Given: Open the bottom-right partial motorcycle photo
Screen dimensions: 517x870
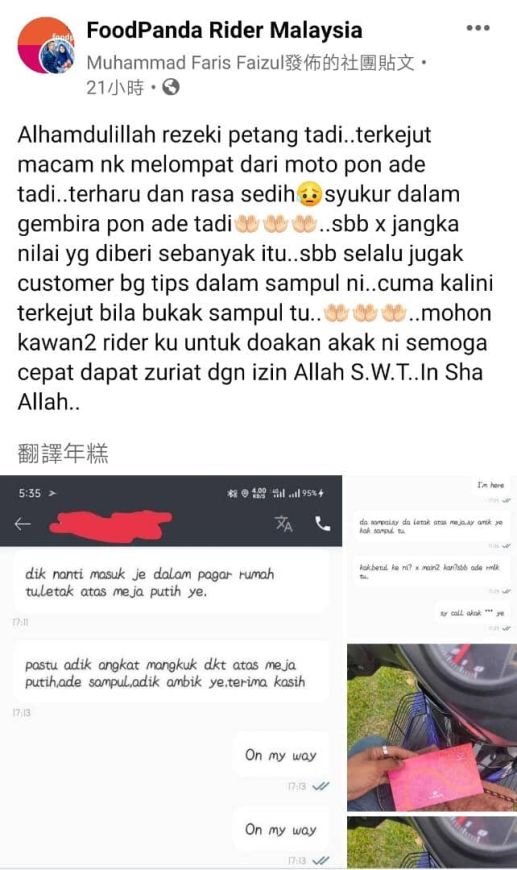Looking at the screenshot, I should click(x=432, y=841).
